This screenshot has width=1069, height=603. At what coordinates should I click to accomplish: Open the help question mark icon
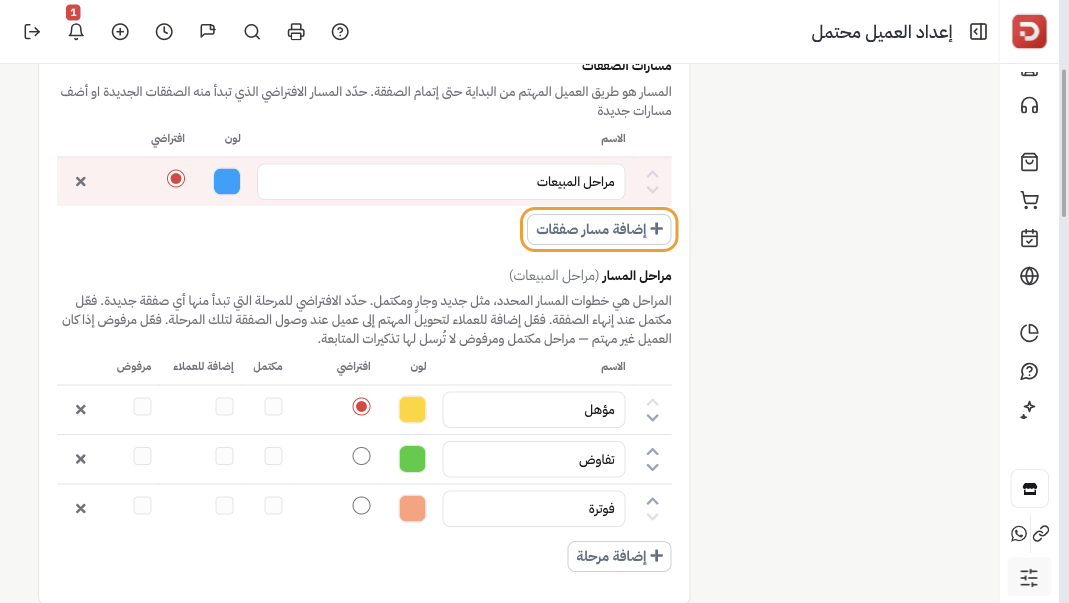tap(340, 32)
